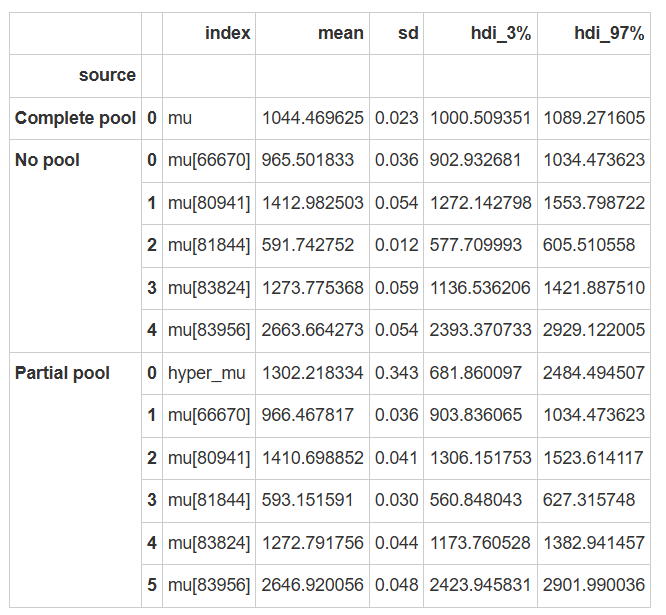This screenshot has width=666, height=615.
Task: Select the mean value 1044.469625
Action: pos(313,118)
